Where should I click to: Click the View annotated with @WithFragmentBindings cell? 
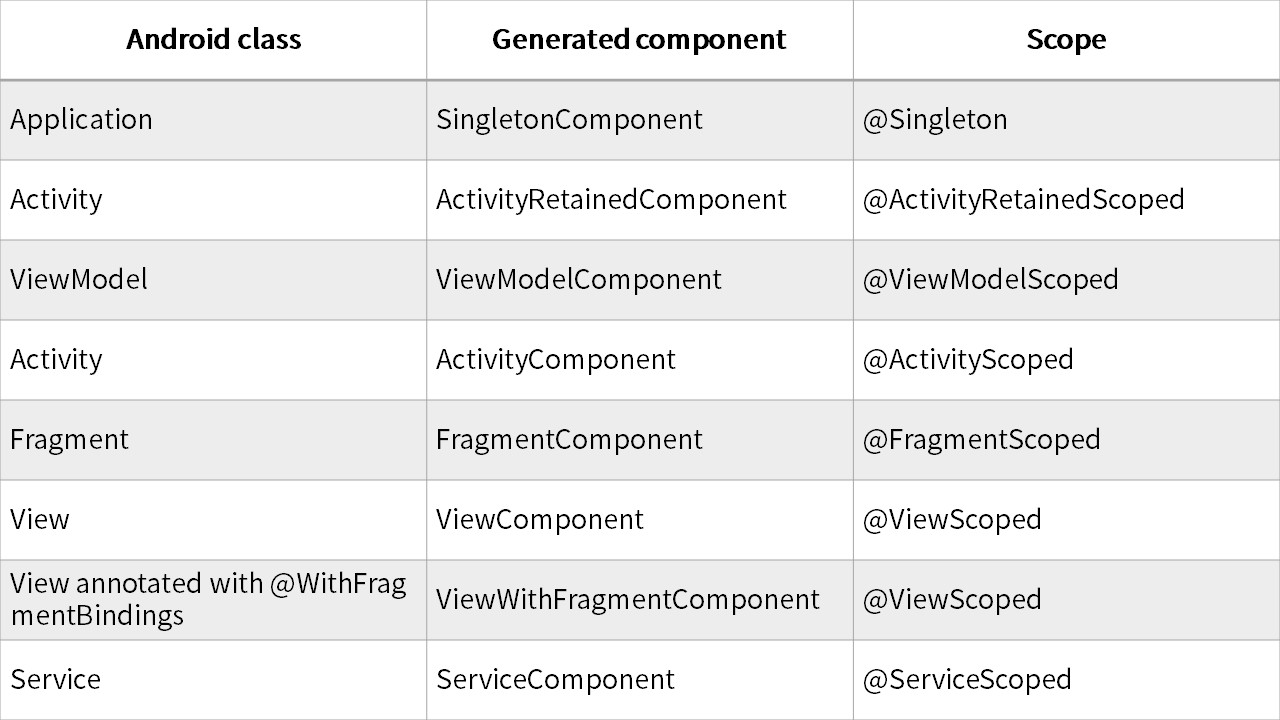(208, 599)
